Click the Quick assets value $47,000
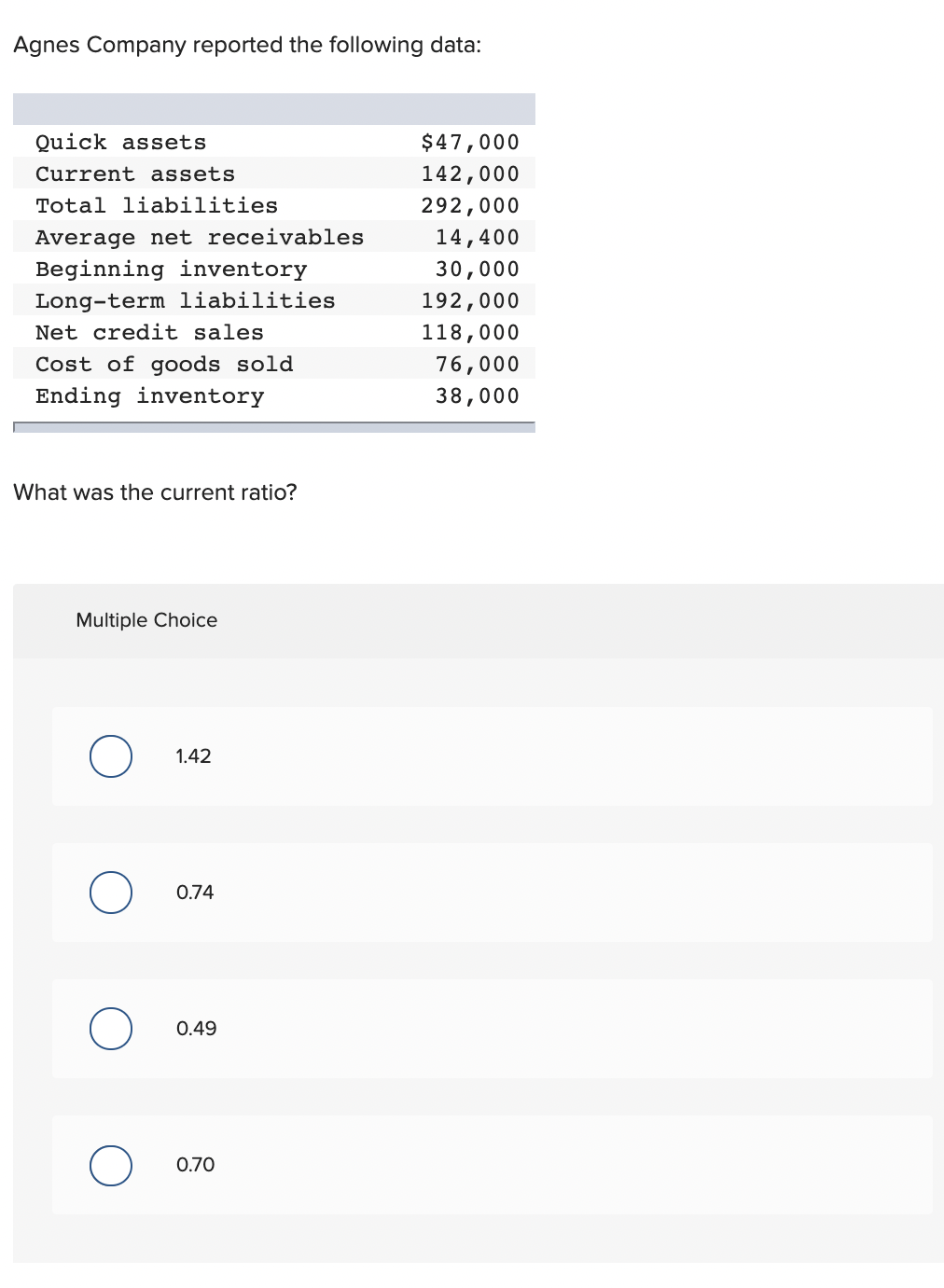The height and width of the screenshot is (1288, 944). point(470,142)
